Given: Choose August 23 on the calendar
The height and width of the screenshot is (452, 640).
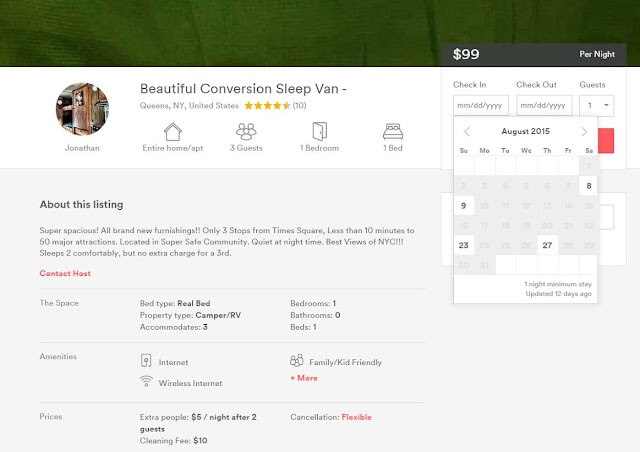Looking at the screenshot, I should click(463, 245).
